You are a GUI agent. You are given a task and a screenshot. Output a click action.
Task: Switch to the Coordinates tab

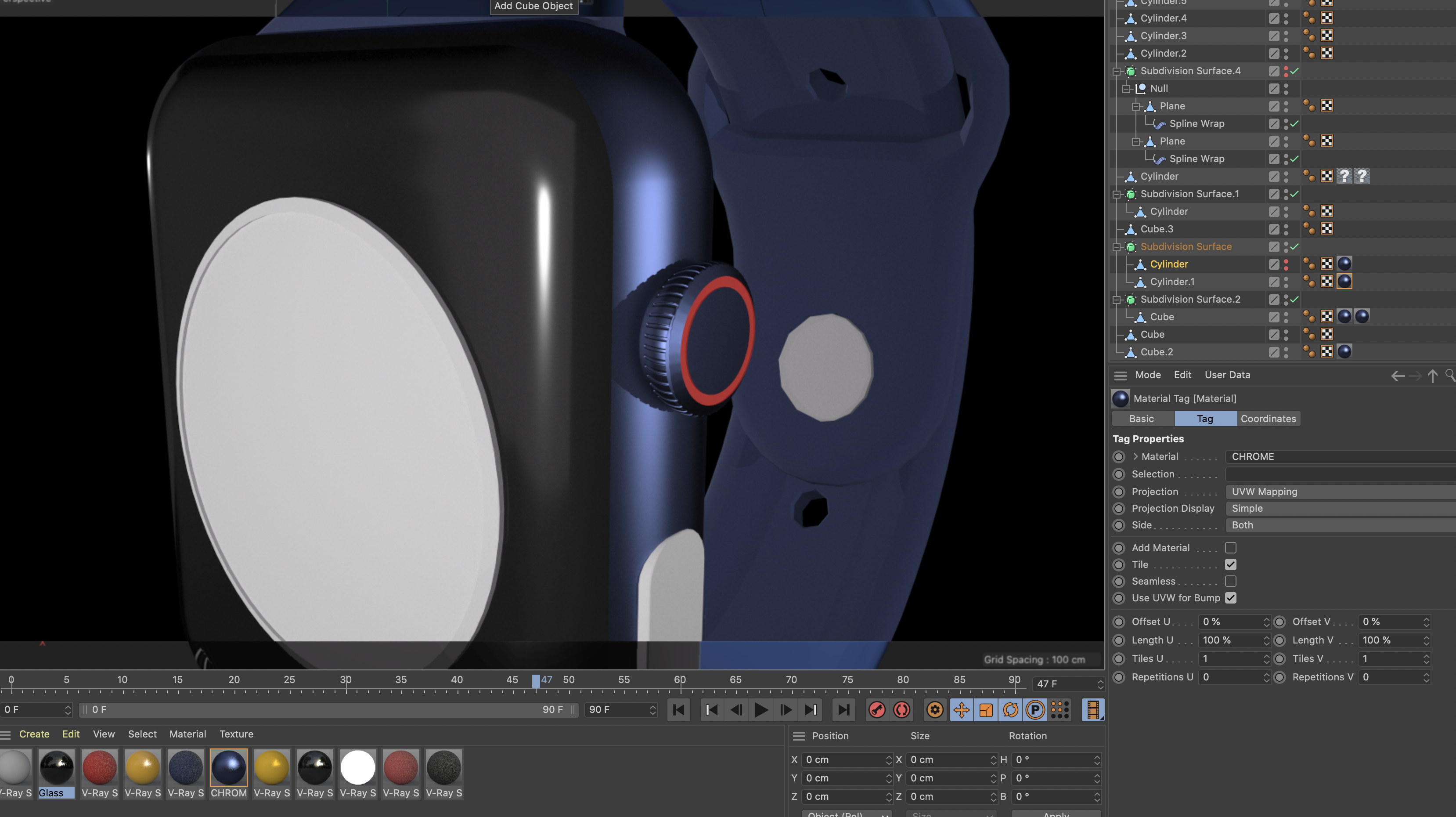(x=1268, y=419)
